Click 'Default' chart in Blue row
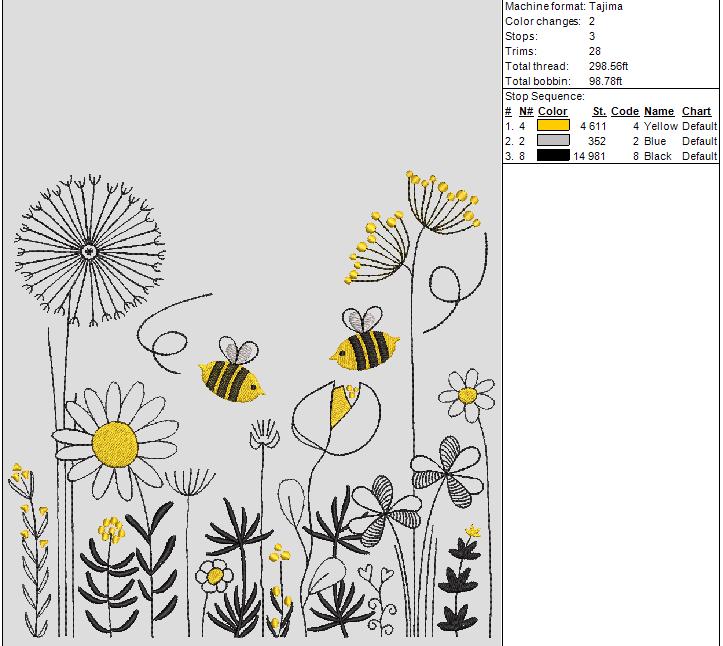 click(x=699, y=141)
